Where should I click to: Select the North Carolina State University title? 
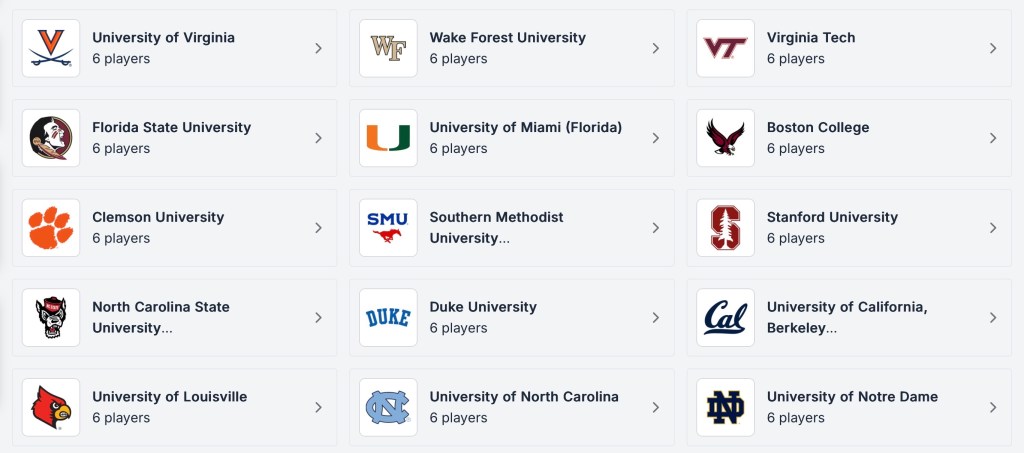pyautogui.click(x=160, y=307)
